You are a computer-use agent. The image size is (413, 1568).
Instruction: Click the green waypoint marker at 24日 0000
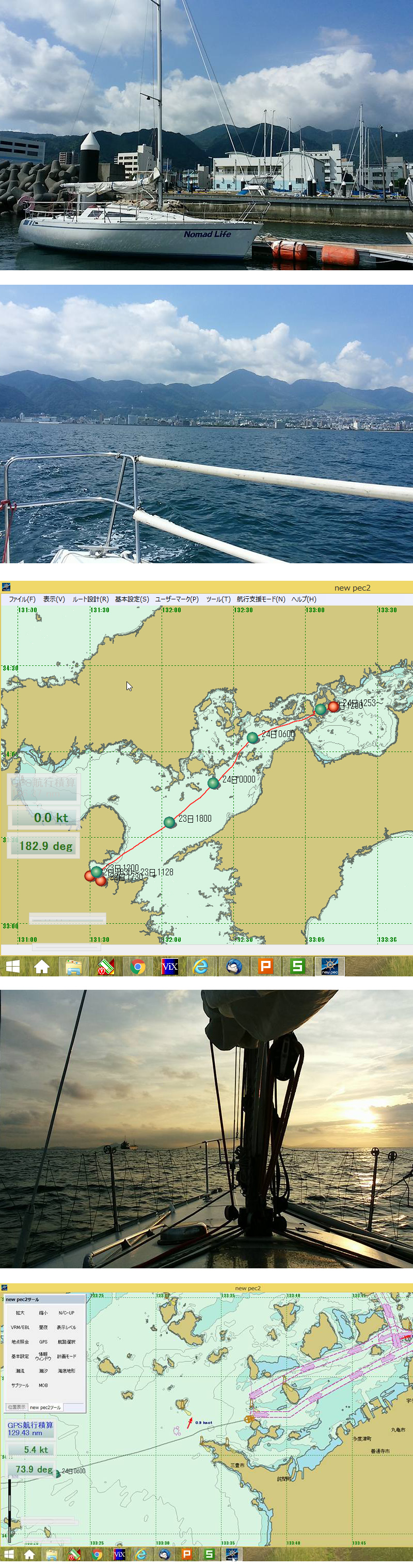pyautogui.click(x=213, y=783)
